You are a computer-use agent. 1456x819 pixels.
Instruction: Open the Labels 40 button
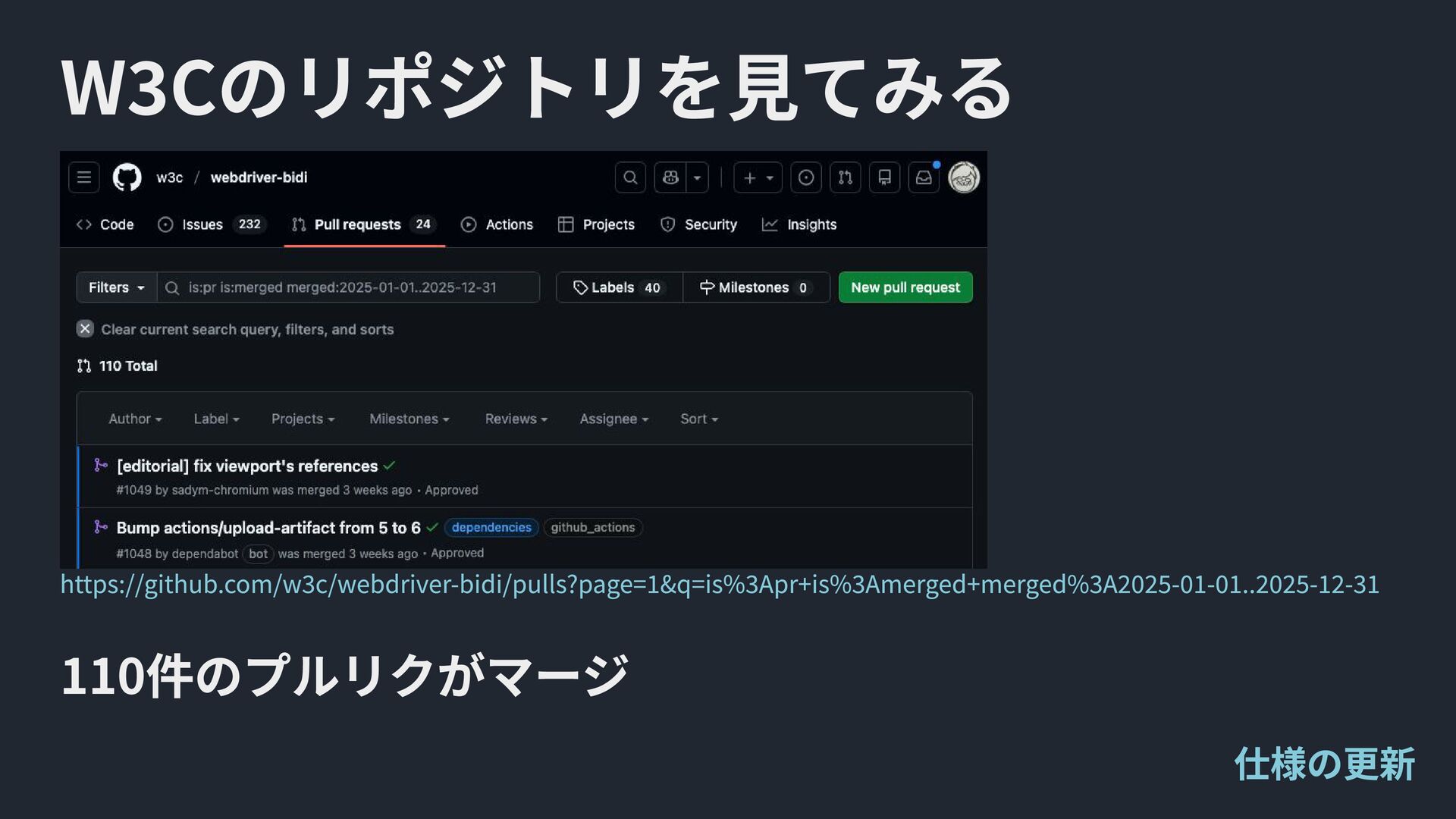[x=619, y=287]
